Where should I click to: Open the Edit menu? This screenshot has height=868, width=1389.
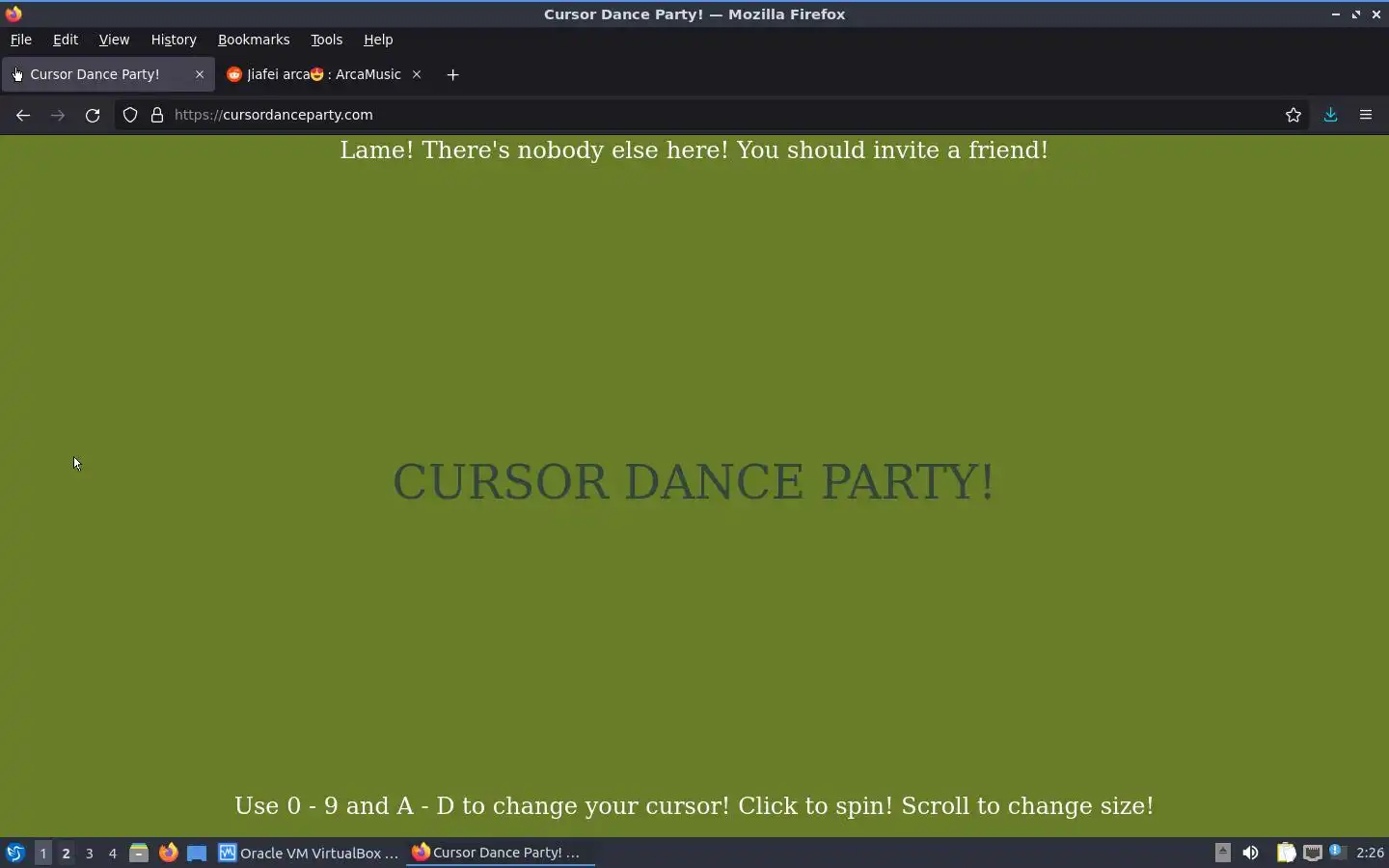tap(66, 40)
